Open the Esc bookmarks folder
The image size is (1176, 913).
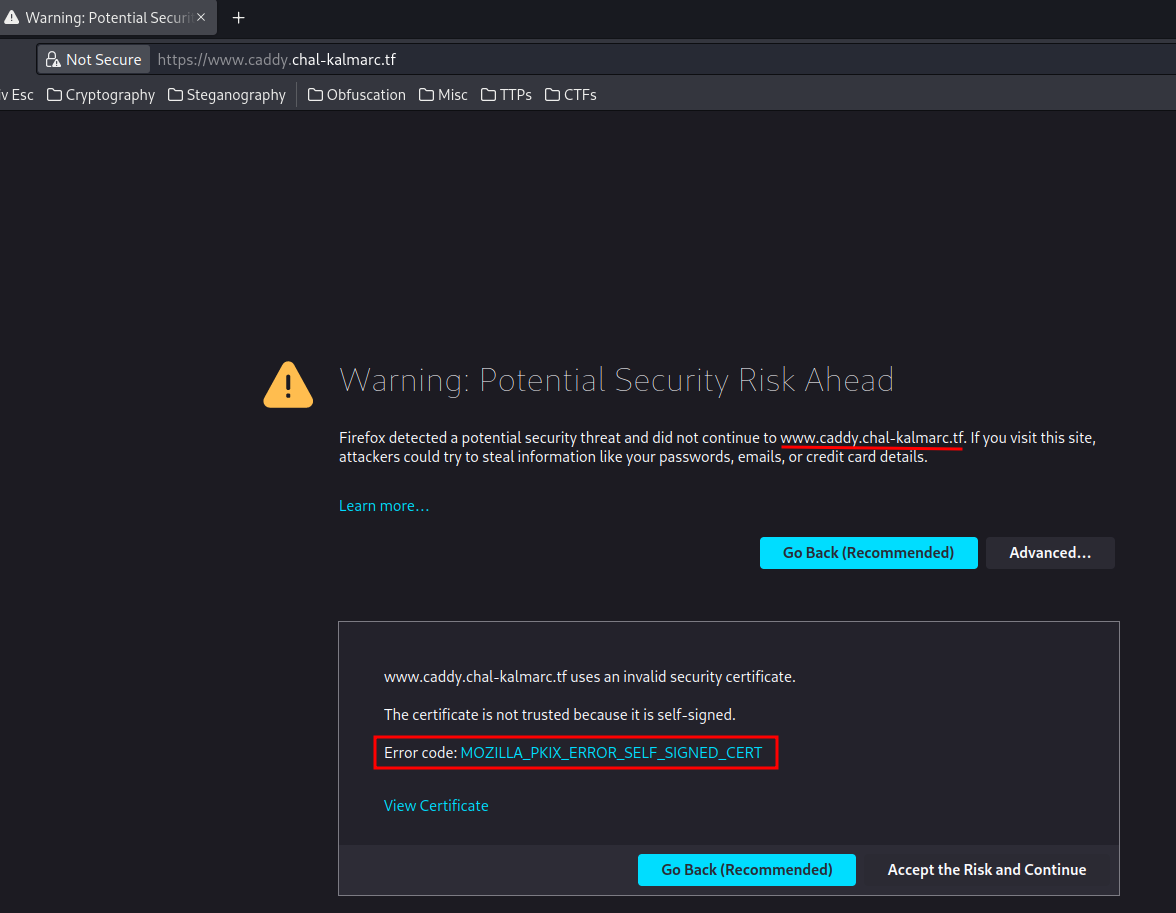[x=17, y=95]
